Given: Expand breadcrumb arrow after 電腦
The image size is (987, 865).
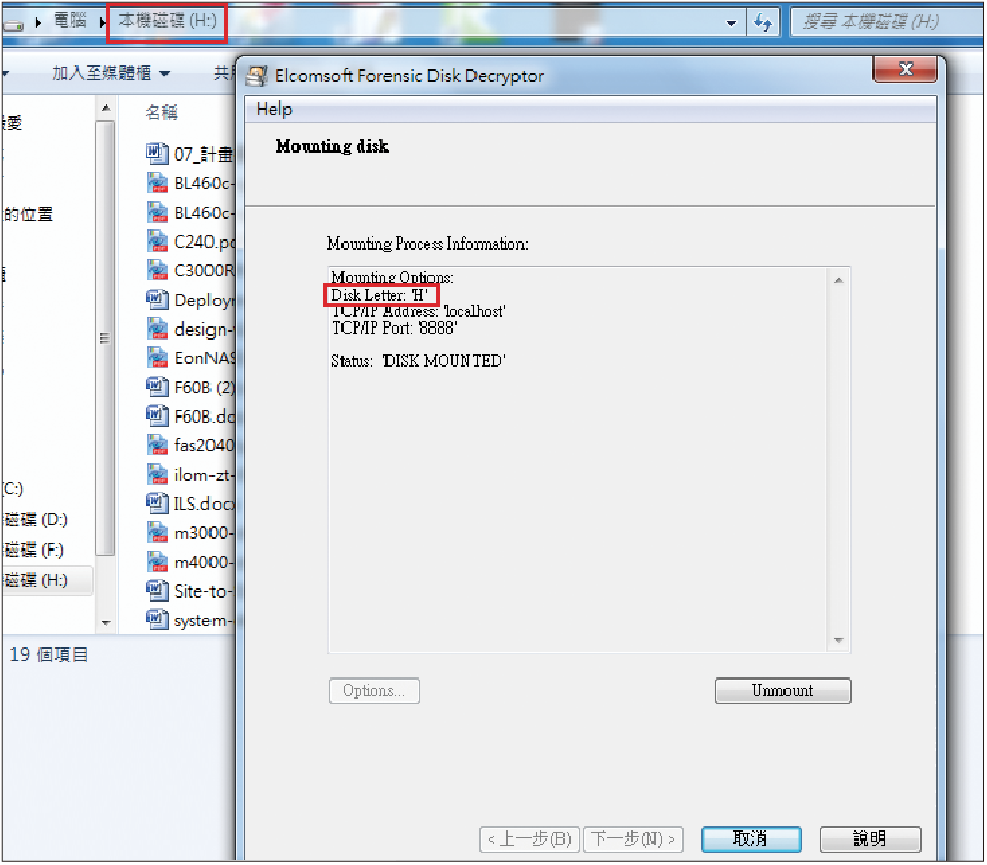Looking at the screenshot, I should pos(101,23).
